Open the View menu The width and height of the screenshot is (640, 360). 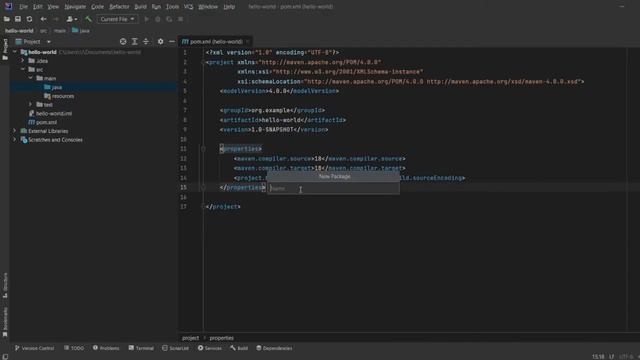pos(53,7)
